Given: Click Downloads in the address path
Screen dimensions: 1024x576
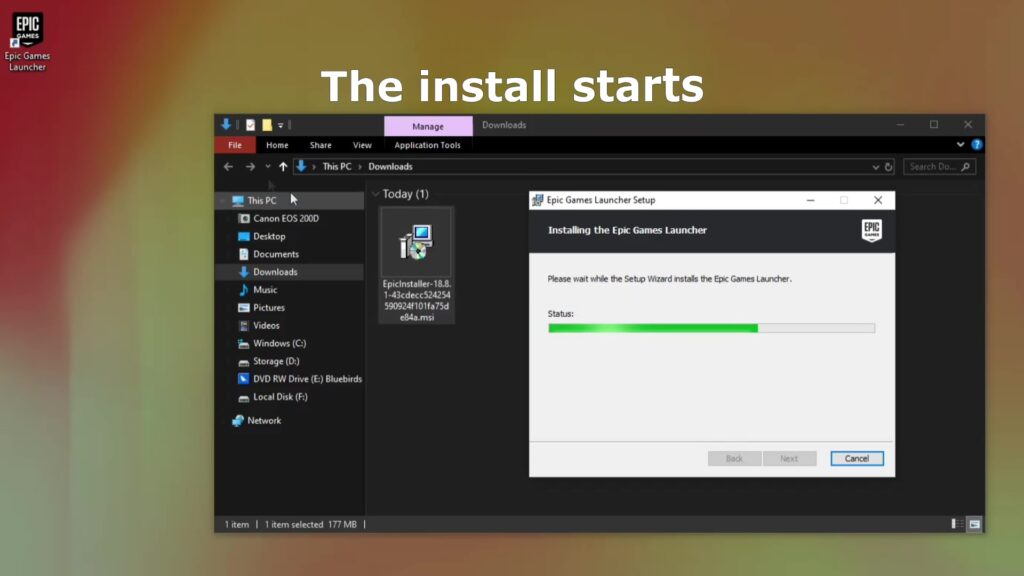Looking at the screenshot, I should tap(391, 167).
